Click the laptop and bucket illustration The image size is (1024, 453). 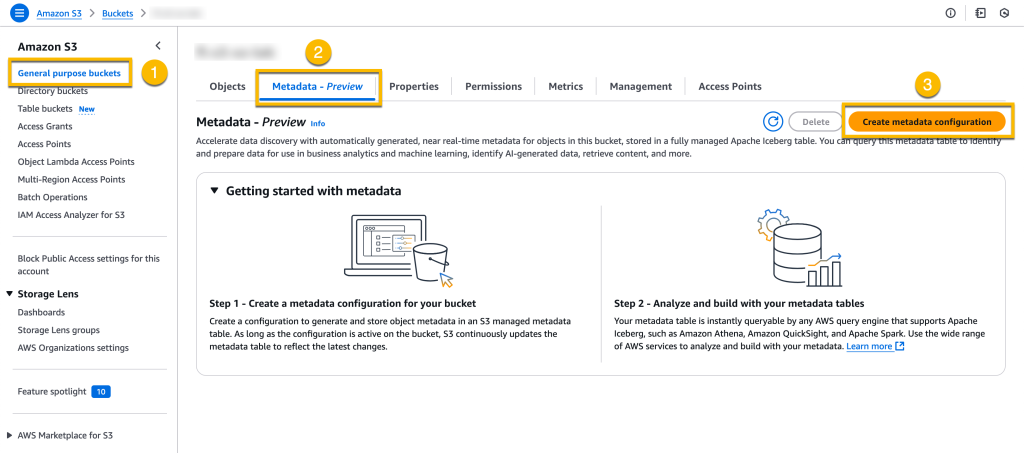tap(399, 251)
